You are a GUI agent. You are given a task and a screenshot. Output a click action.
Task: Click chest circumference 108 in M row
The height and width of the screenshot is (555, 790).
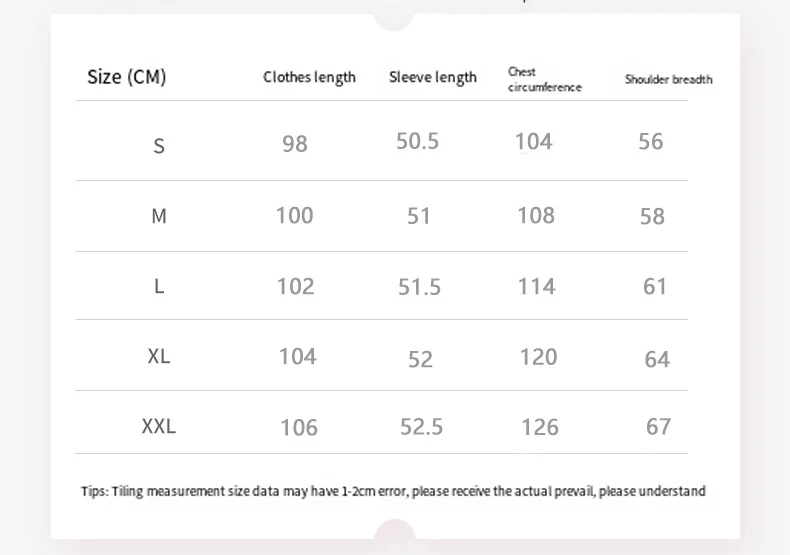coord(536,215)
